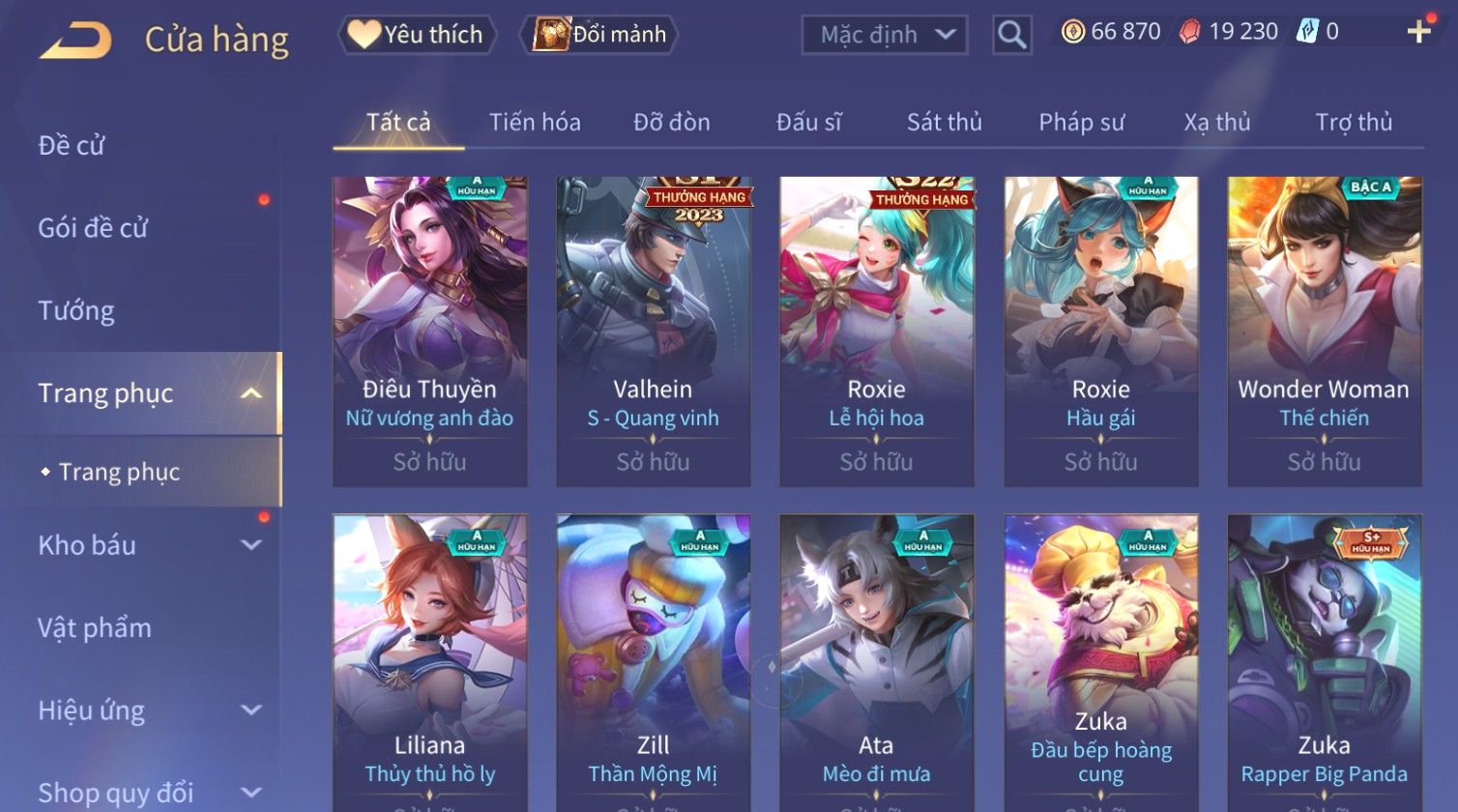Click the heart icon for Yêu thích
Viewport: 1458px width, 812px height.
[364, 35]
